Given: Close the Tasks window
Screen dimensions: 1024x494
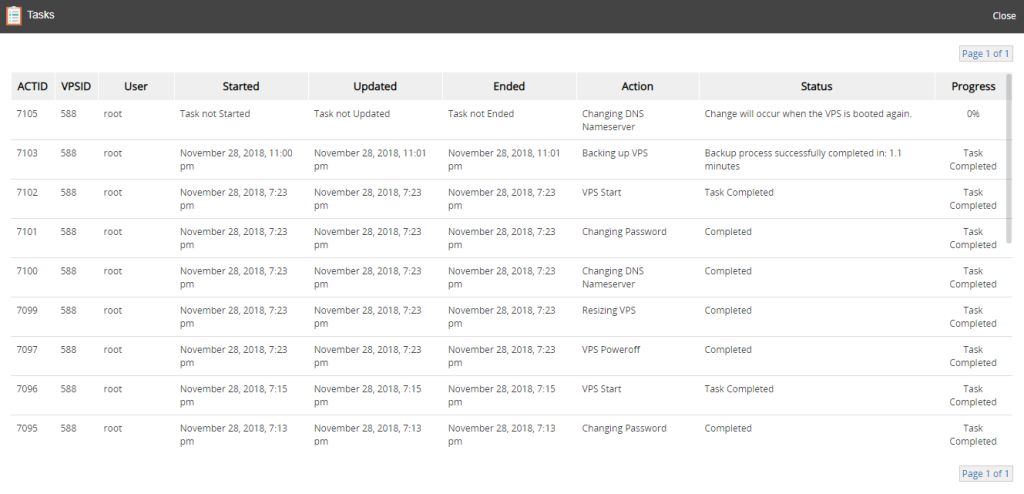Looking at the screenshot, I should point(1003,16).
